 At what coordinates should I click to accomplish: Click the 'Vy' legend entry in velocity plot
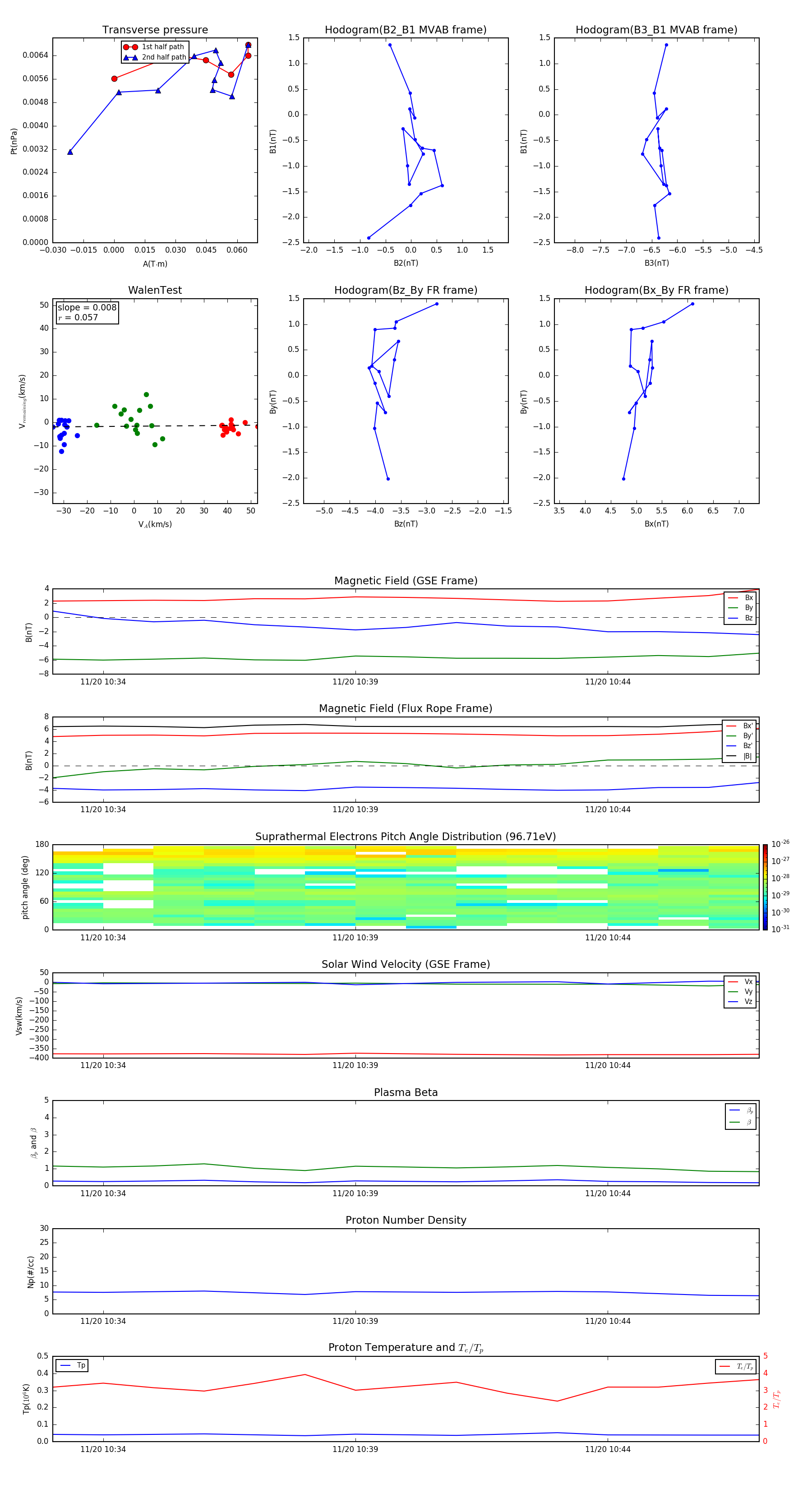pyautogui.click(x=741, y=992)
